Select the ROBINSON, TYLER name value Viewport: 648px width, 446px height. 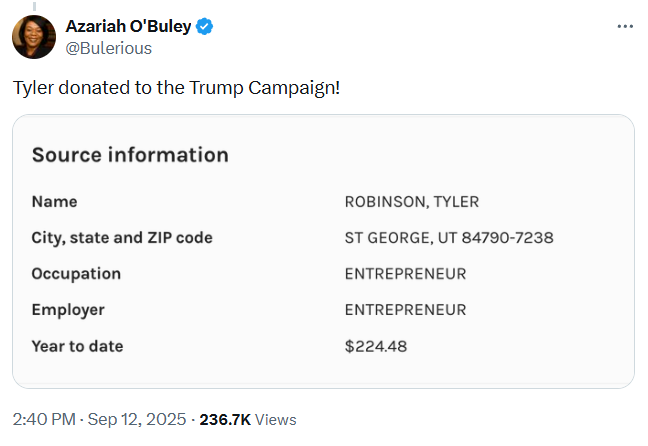click(x=411, y=202)
